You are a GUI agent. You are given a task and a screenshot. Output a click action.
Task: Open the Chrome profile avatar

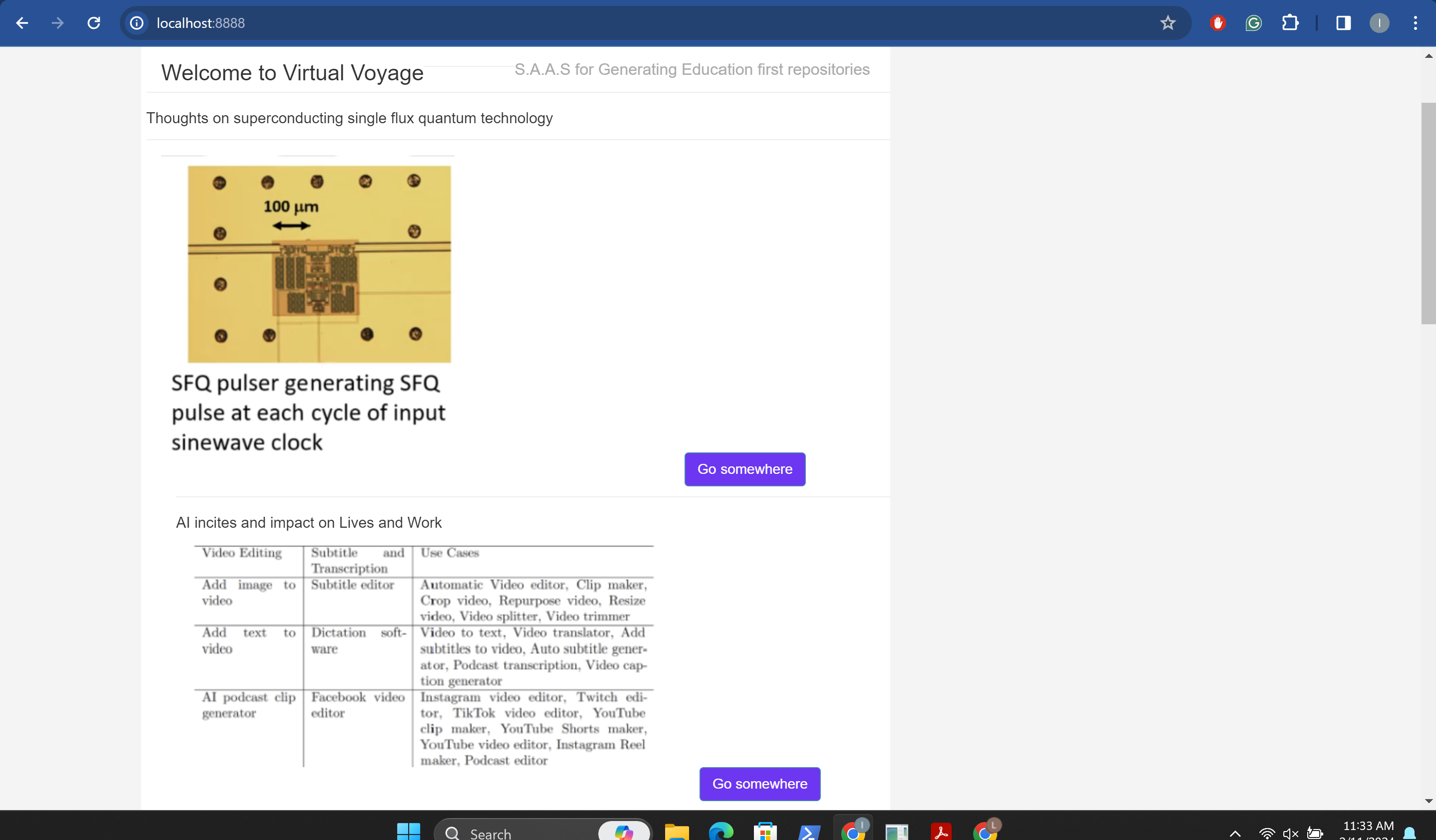click(x=1379, y=23)
